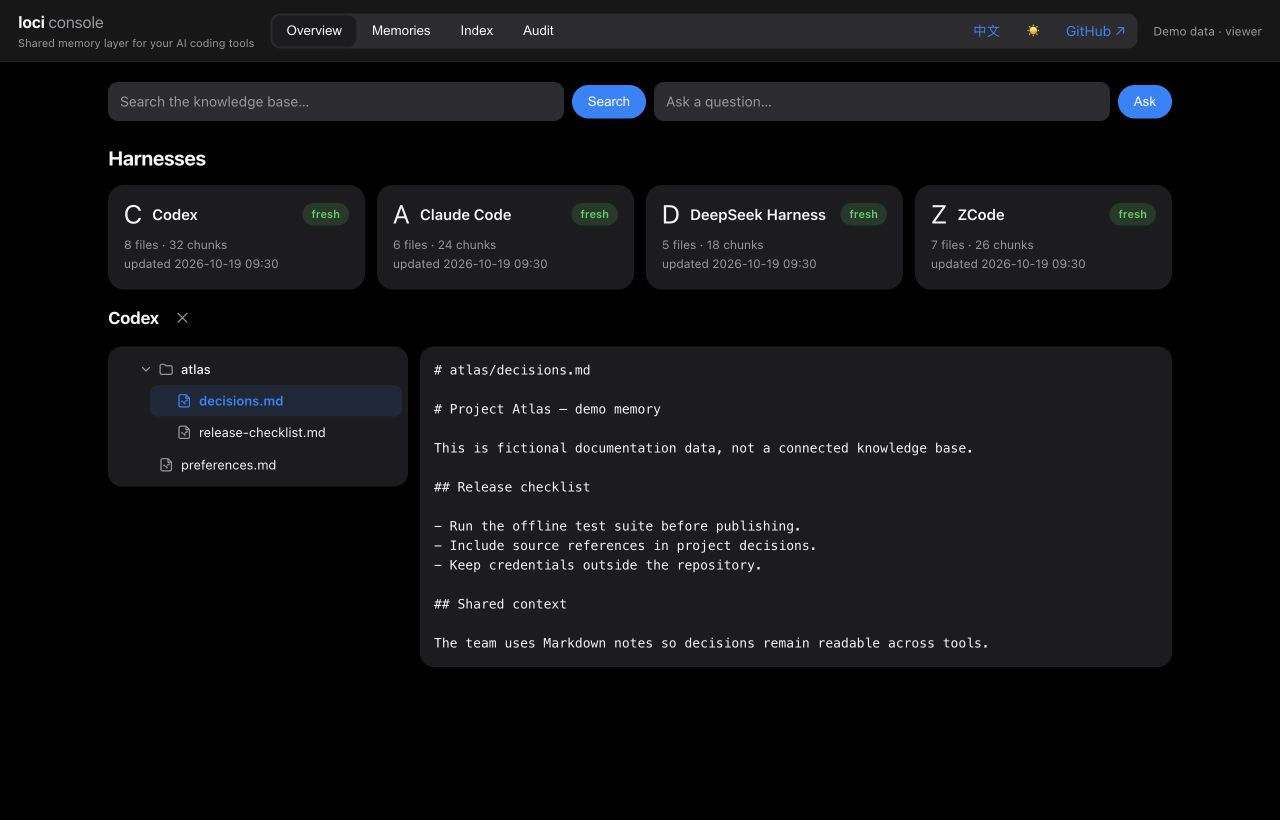Click the preferences.md file icon
The width and height of the screenshot is (1280, 820).
[166, 465]
